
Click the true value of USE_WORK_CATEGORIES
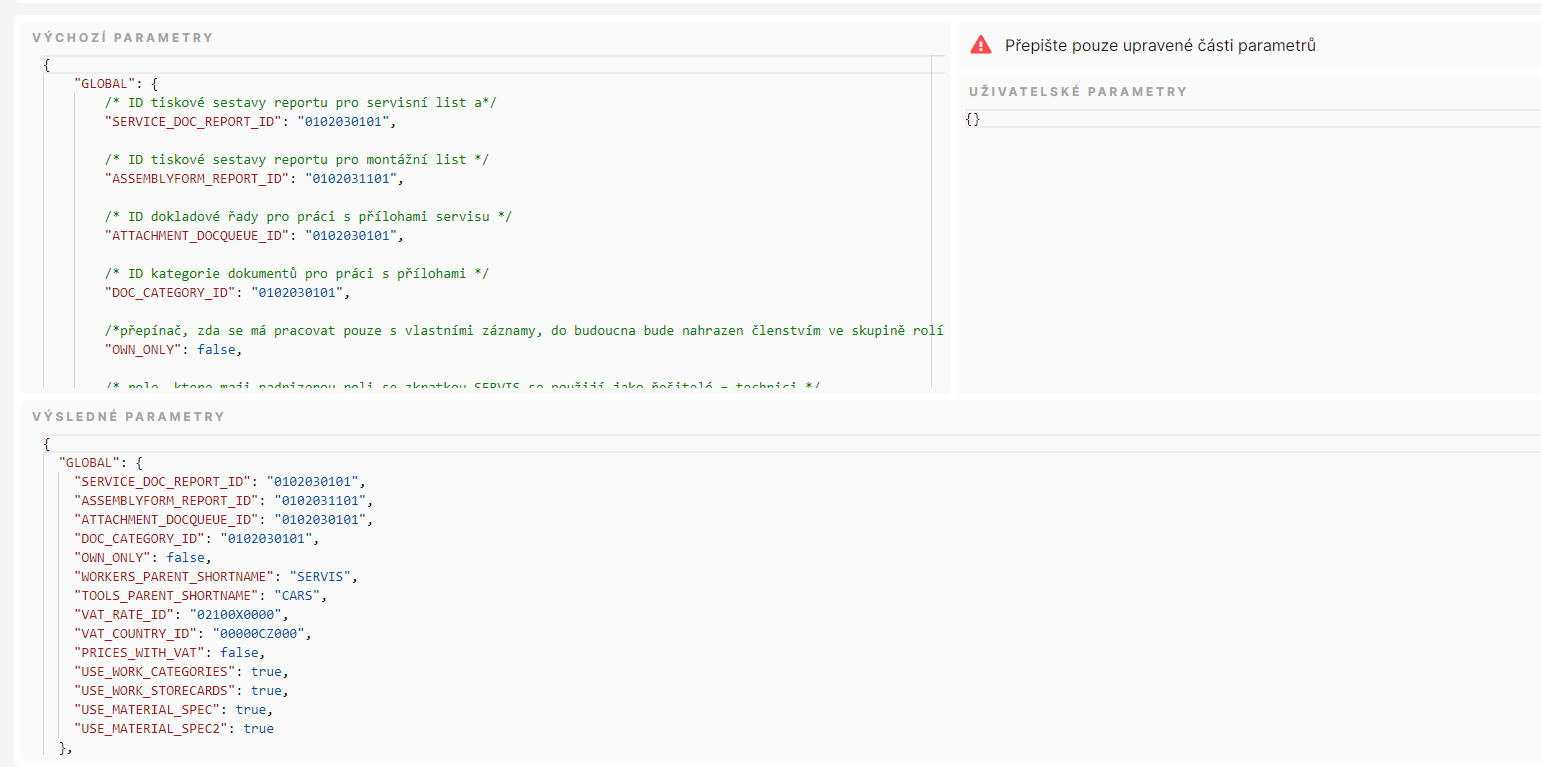coord(265,672)
